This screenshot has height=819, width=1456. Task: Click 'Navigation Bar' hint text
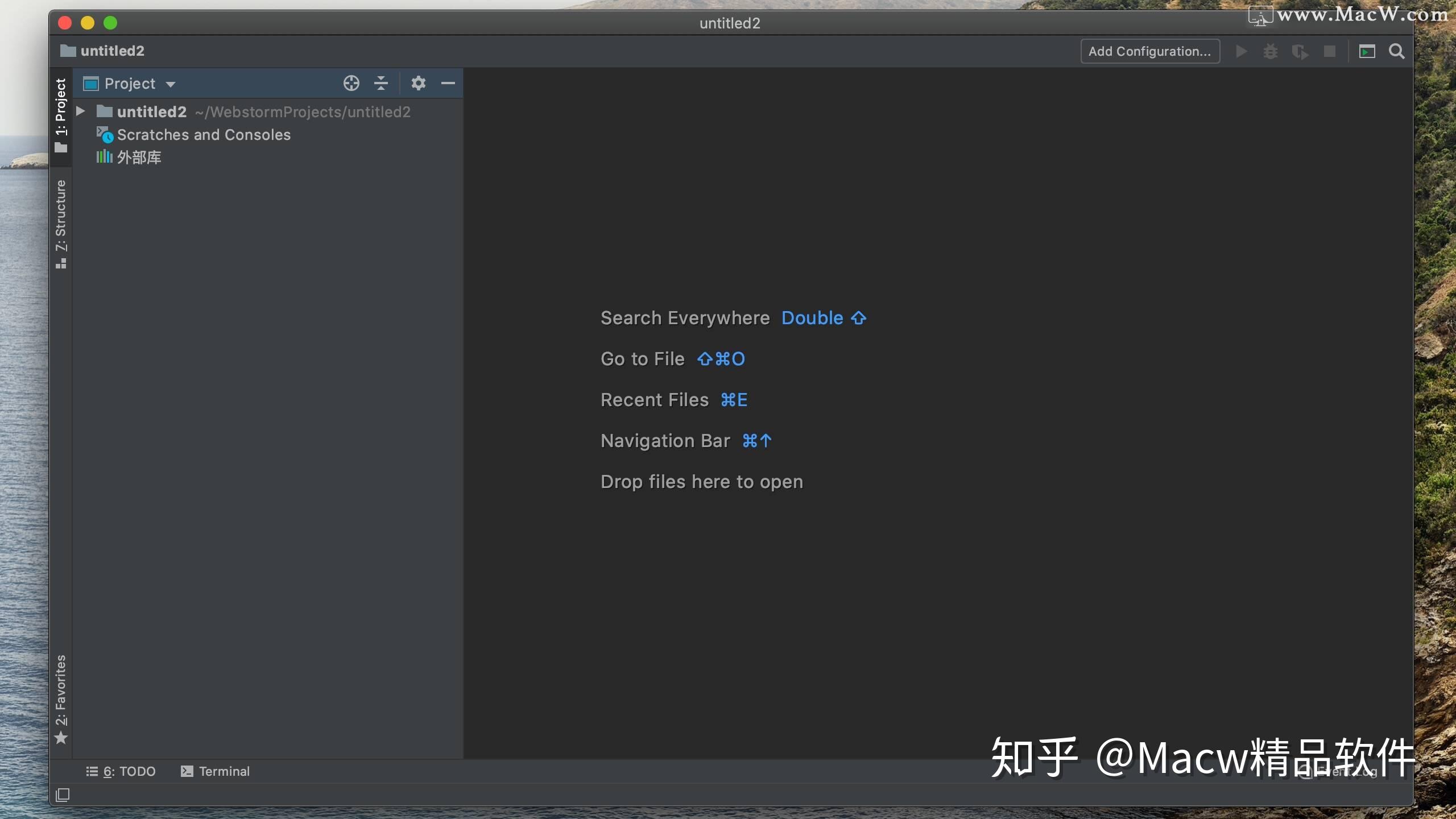pos(665,441)
